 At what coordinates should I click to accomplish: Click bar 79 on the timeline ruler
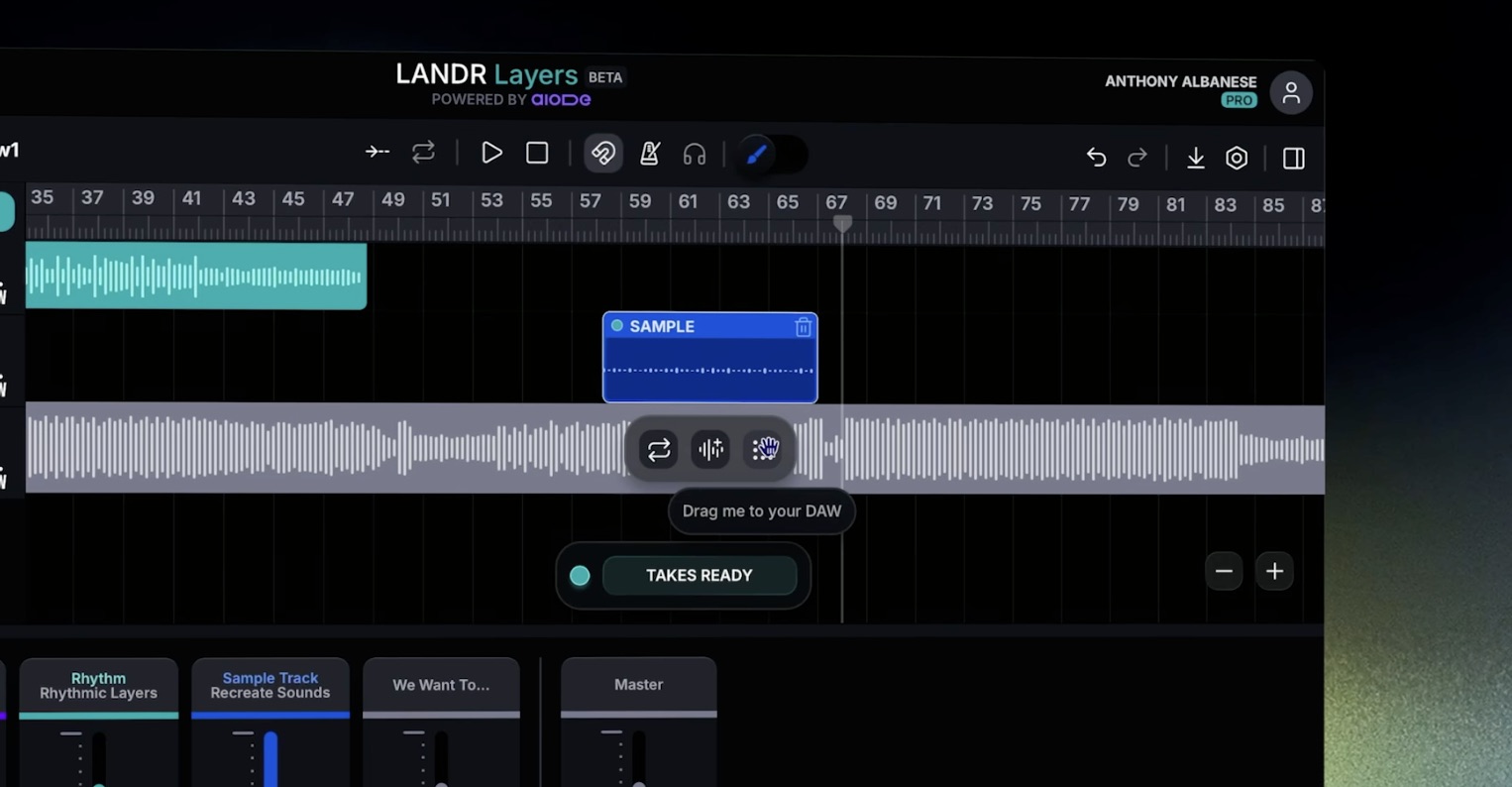click(1128, 204)
